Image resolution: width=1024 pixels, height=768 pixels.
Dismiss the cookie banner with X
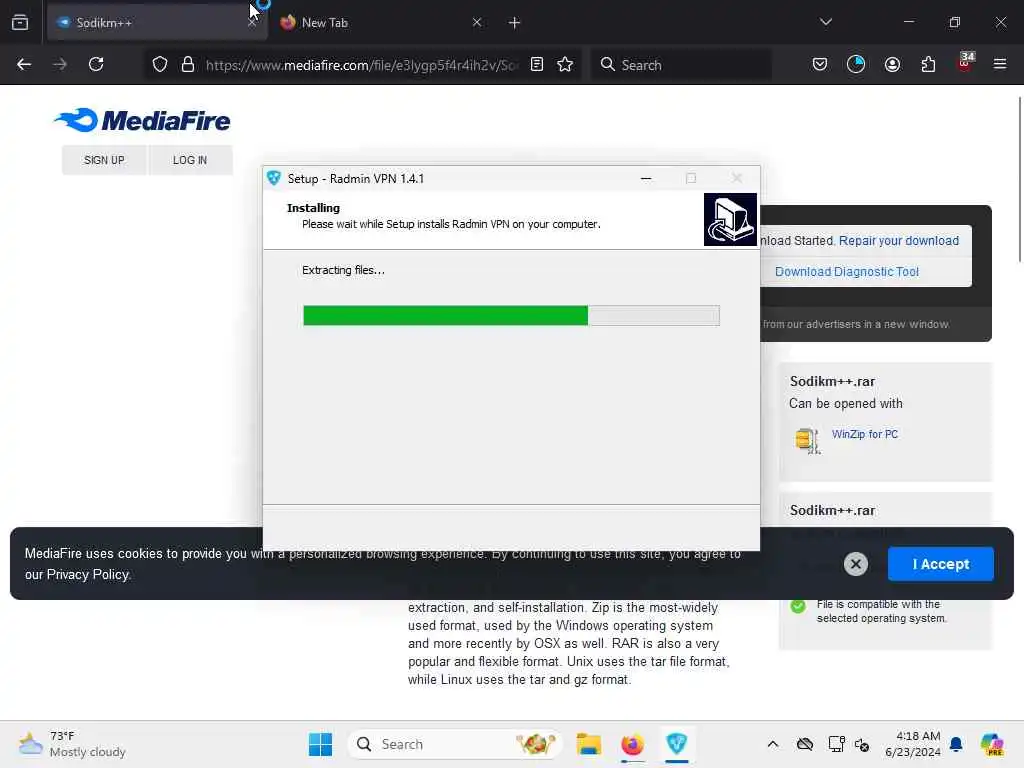pos(856,564)
